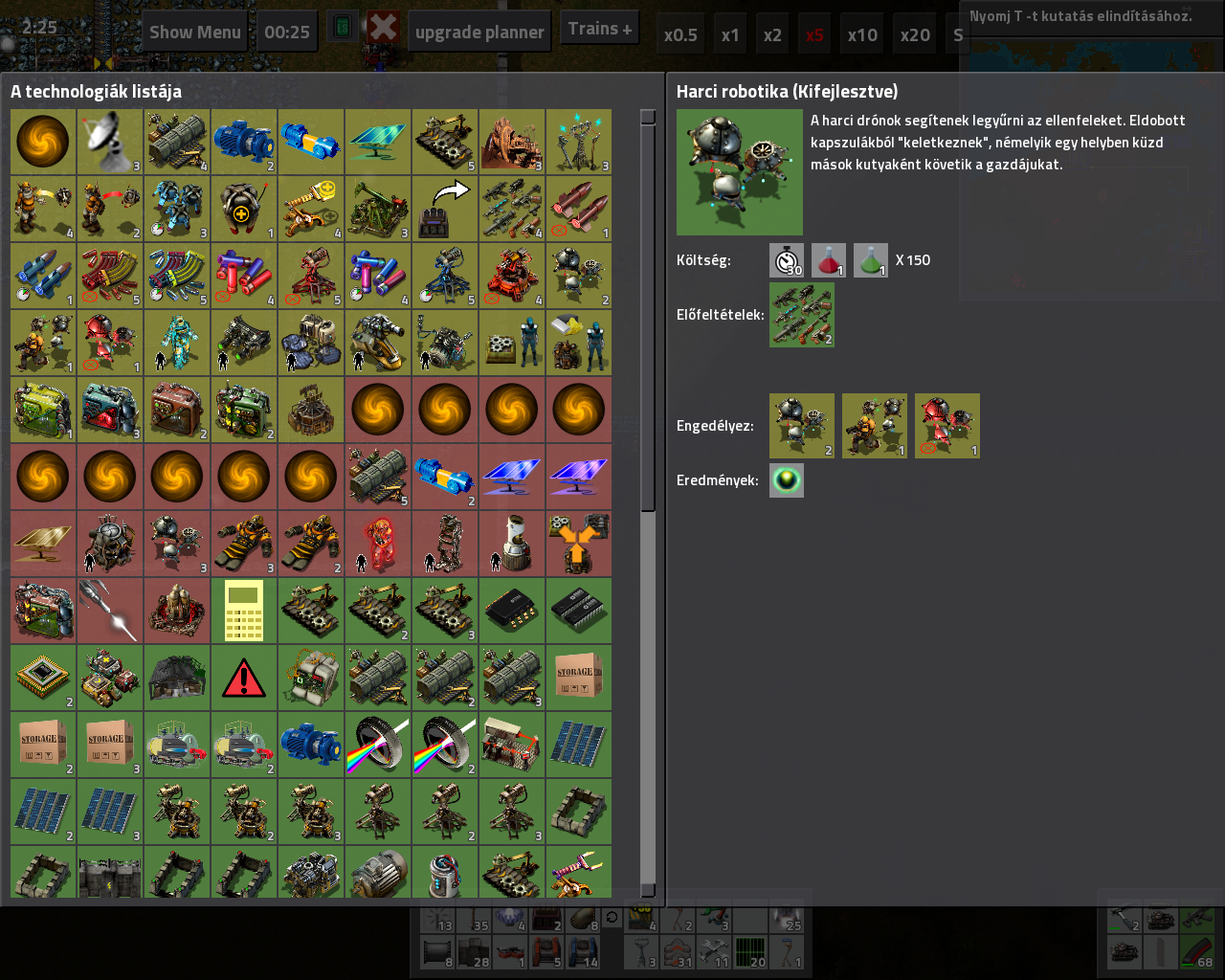Click the green science pack cost icon
The width and height of the screenshot is (1225, 980).
pos(871,260)
